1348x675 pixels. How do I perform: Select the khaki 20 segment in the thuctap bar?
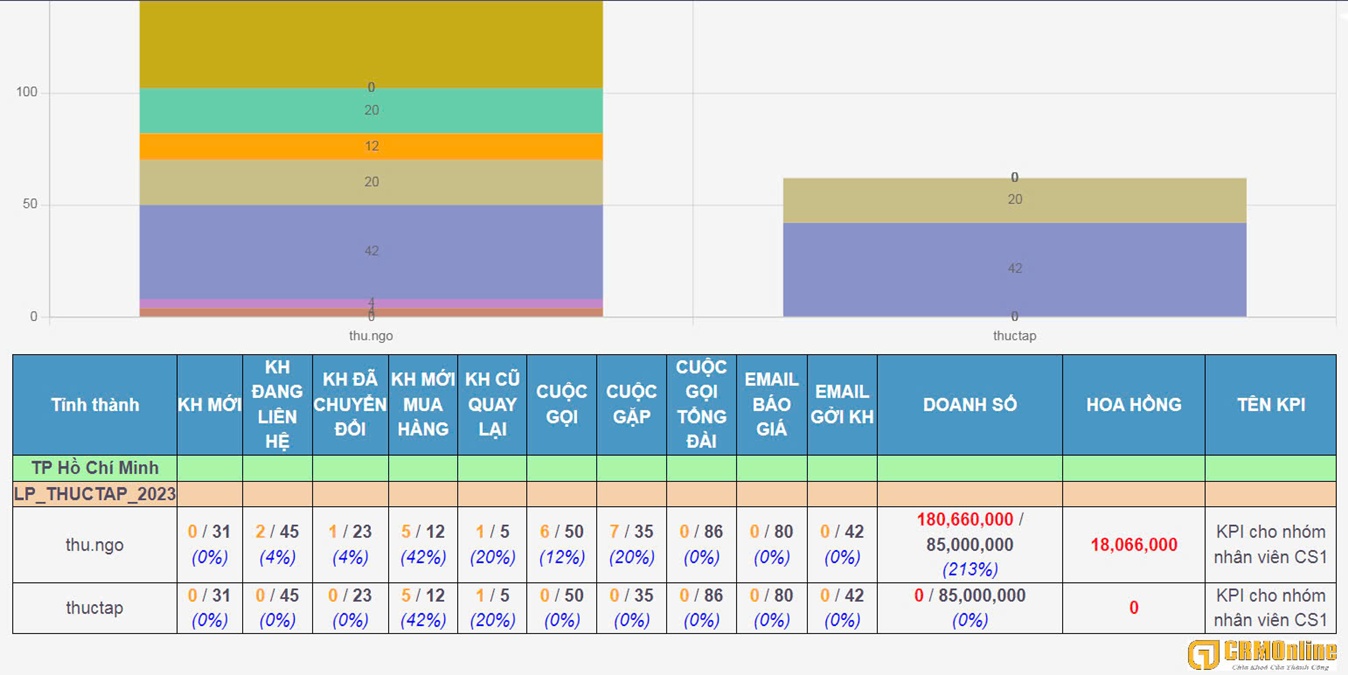pos(1014,201)
